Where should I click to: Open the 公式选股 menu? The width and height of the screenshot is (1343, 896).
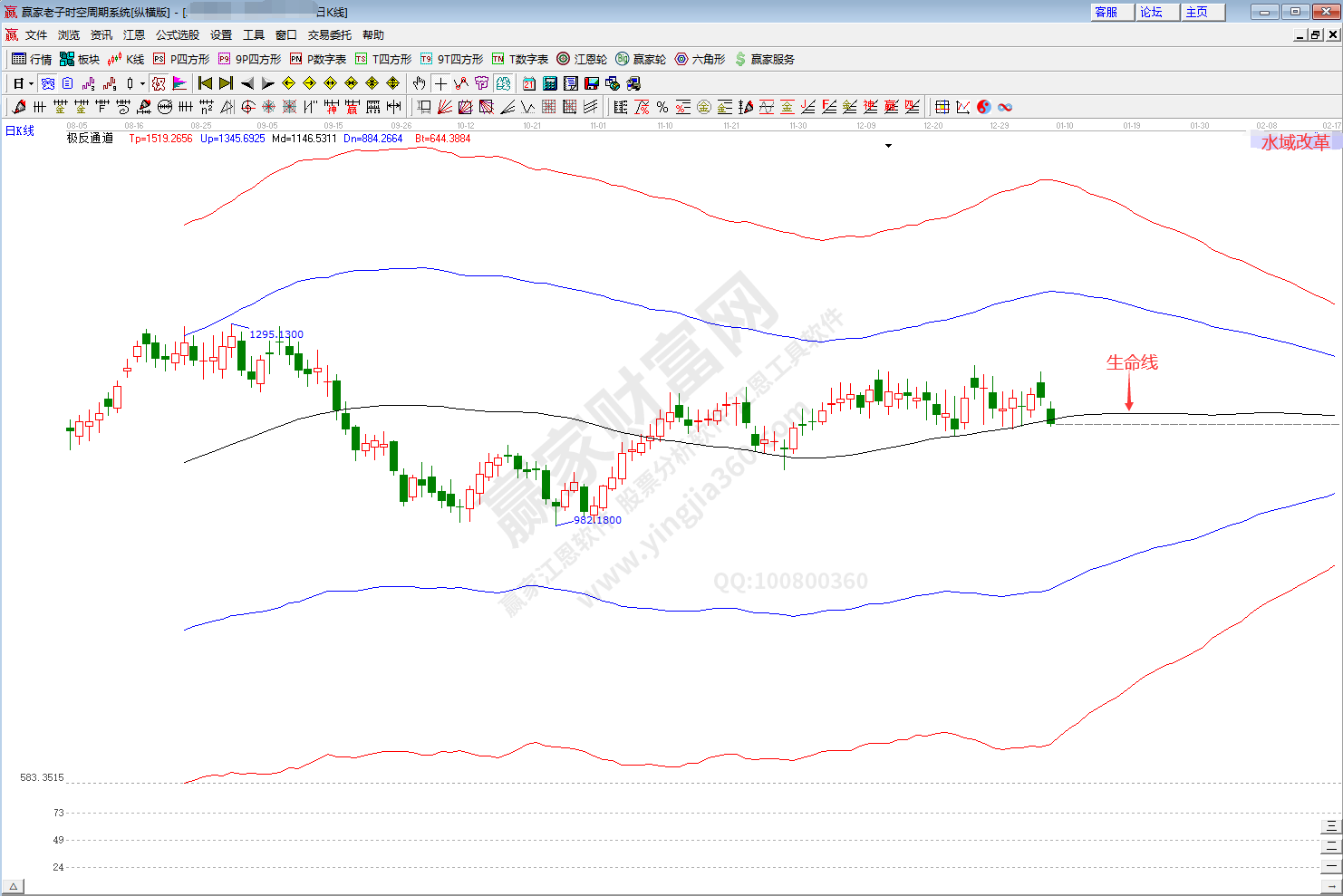coord(177,34)
